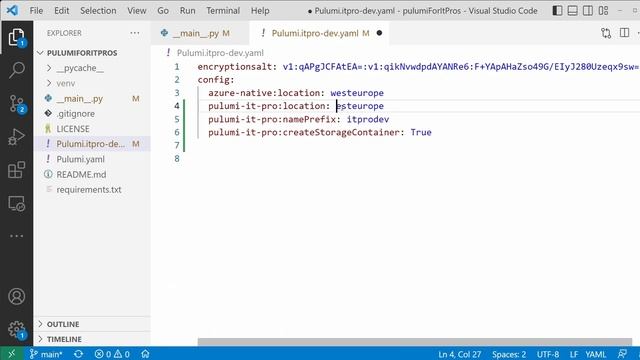Click the itprodev value on line 5
This screenshot has width=640, height=360.
pyautogui.click(x=368, y=119)
